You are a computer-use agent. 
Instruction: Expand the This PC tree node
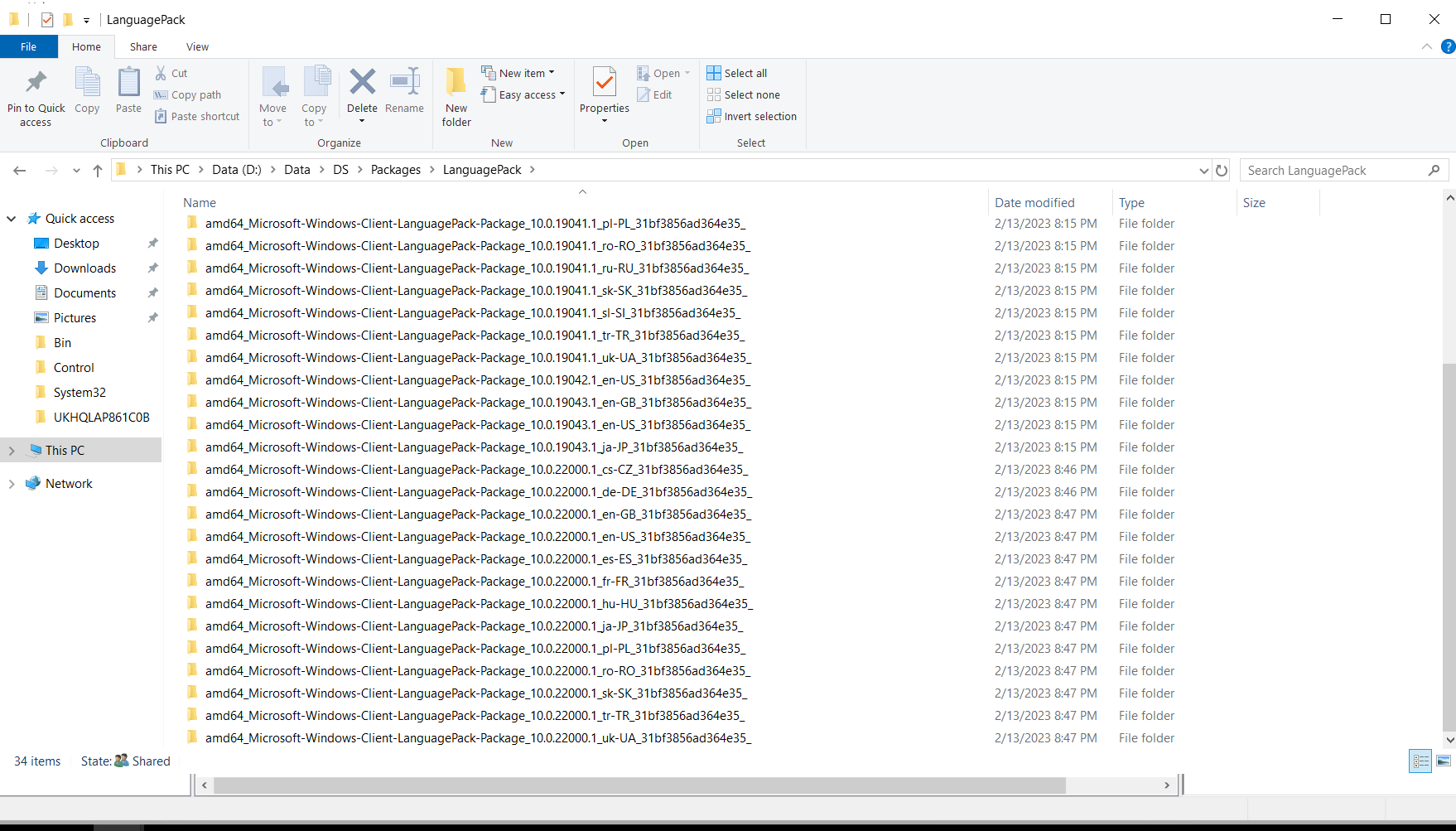point(12,451)
